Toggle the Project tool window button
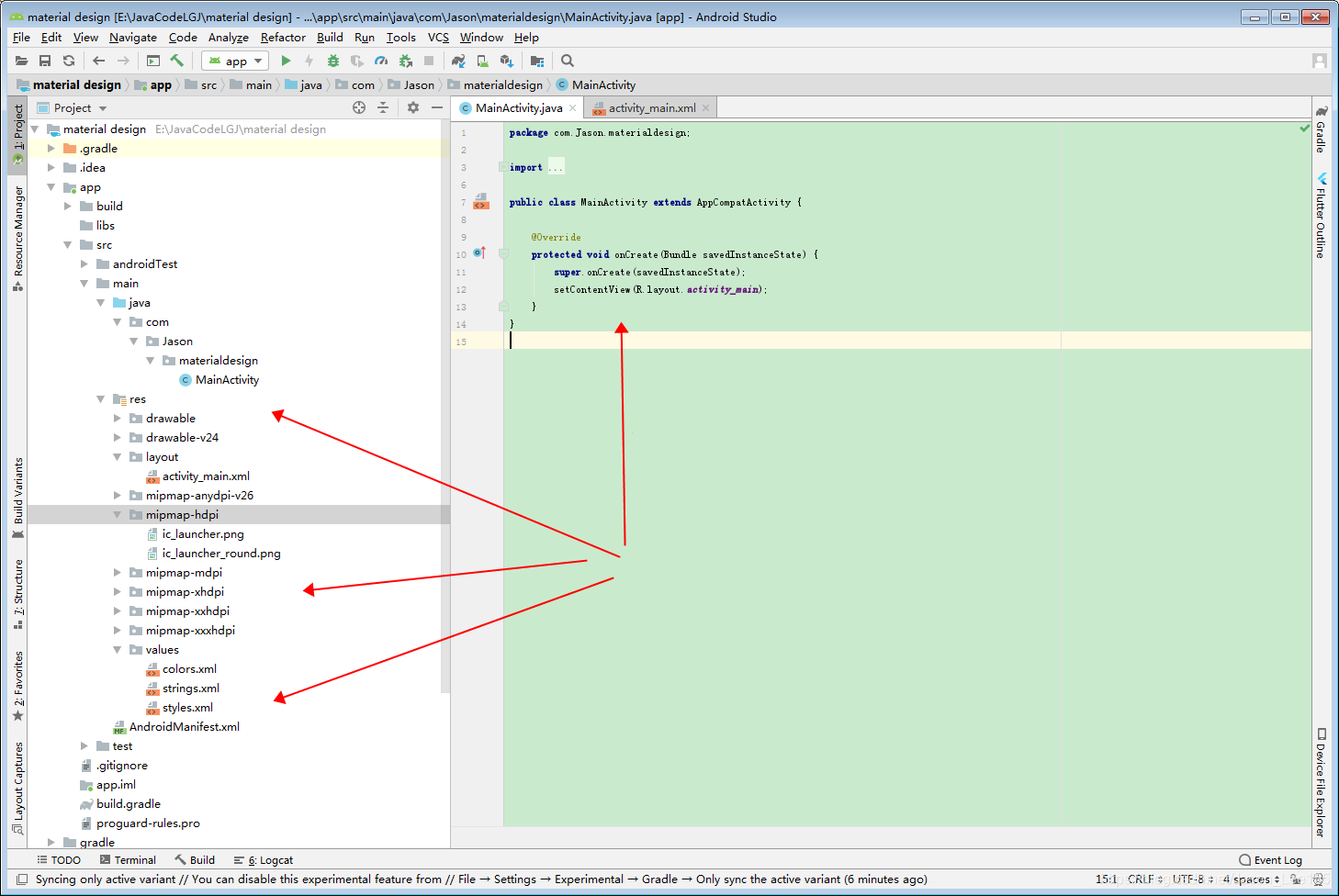Screen dimensions: 1339x896 (17, 133)
